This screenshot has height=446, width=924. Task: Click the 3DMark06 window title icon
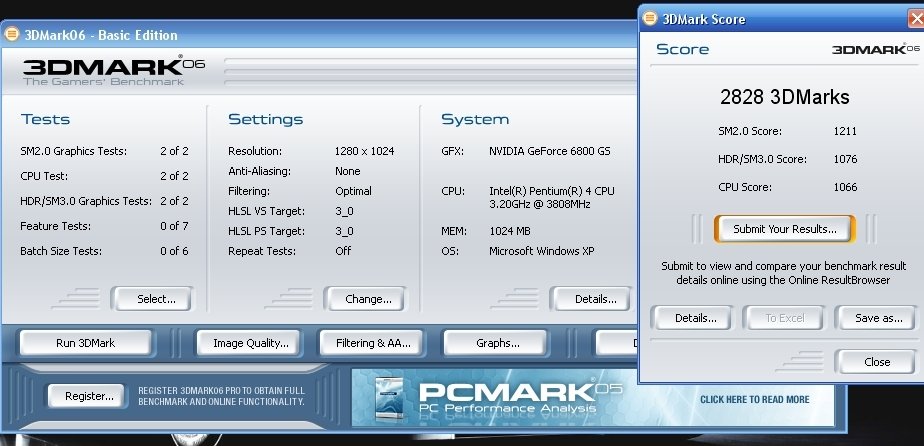point(11,34)
